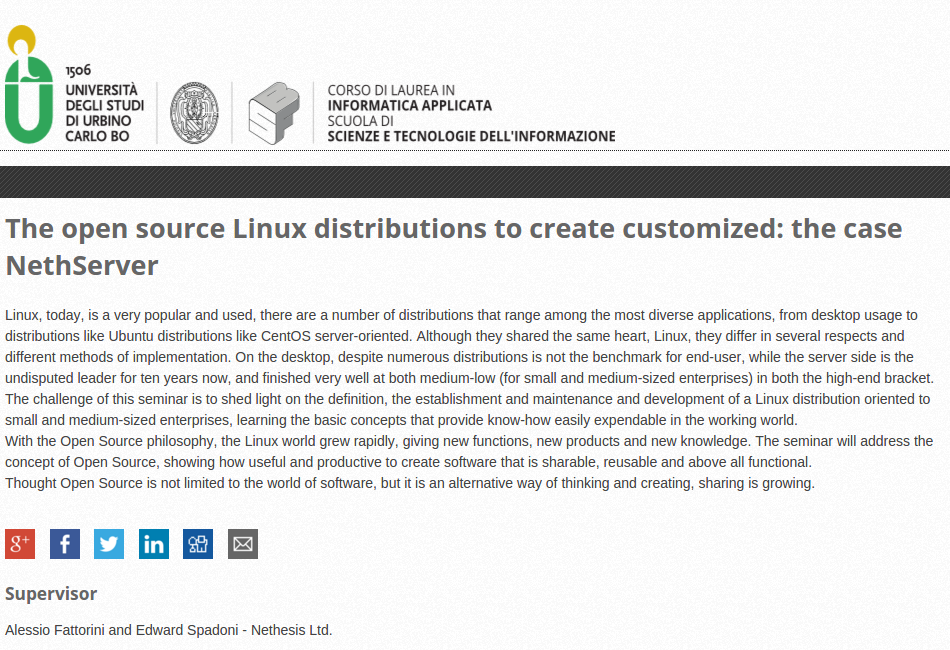Image resolution: width=950 pixels, height=650 pixels.
Task: Share the page by email envelope icon
Action: point(243,543)
